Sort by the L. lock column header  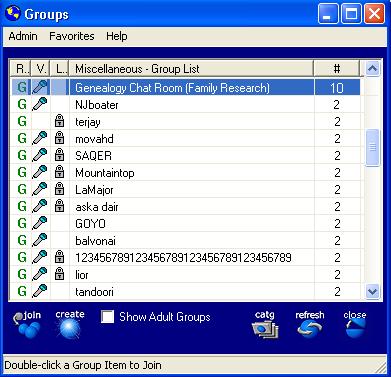[x=60, y=69]
